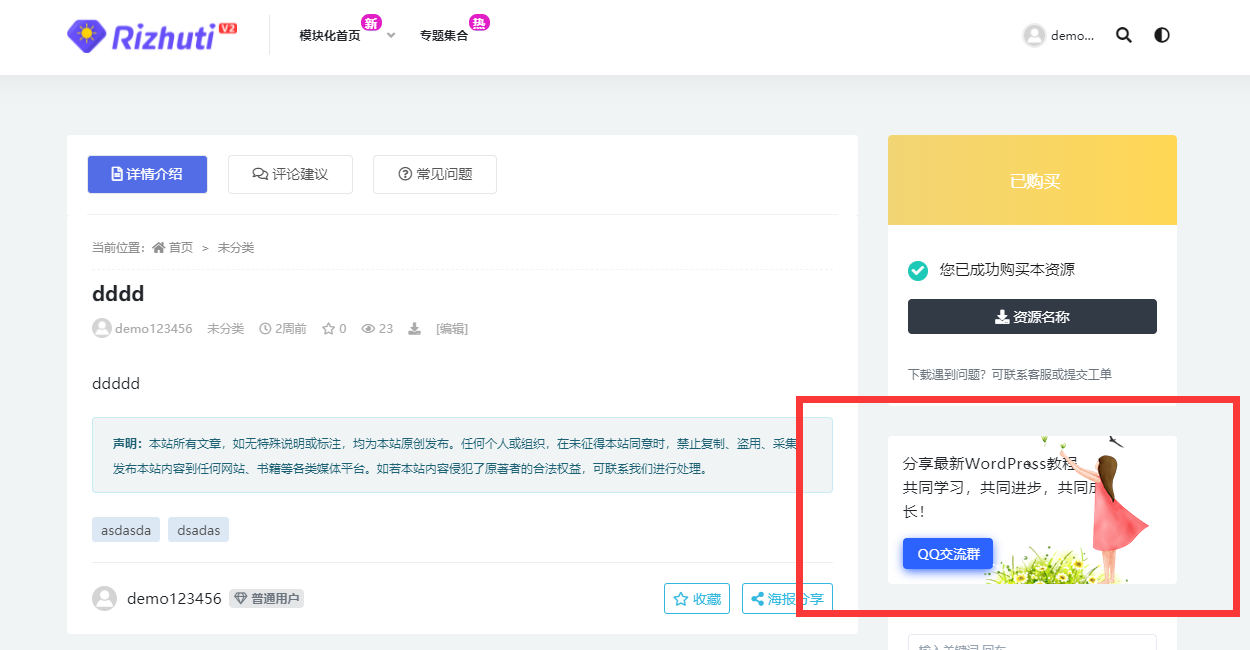Viewport: 1250px width, 650px height.
Task: Open the 专题集合 menu item
Action: coord(443,36)
